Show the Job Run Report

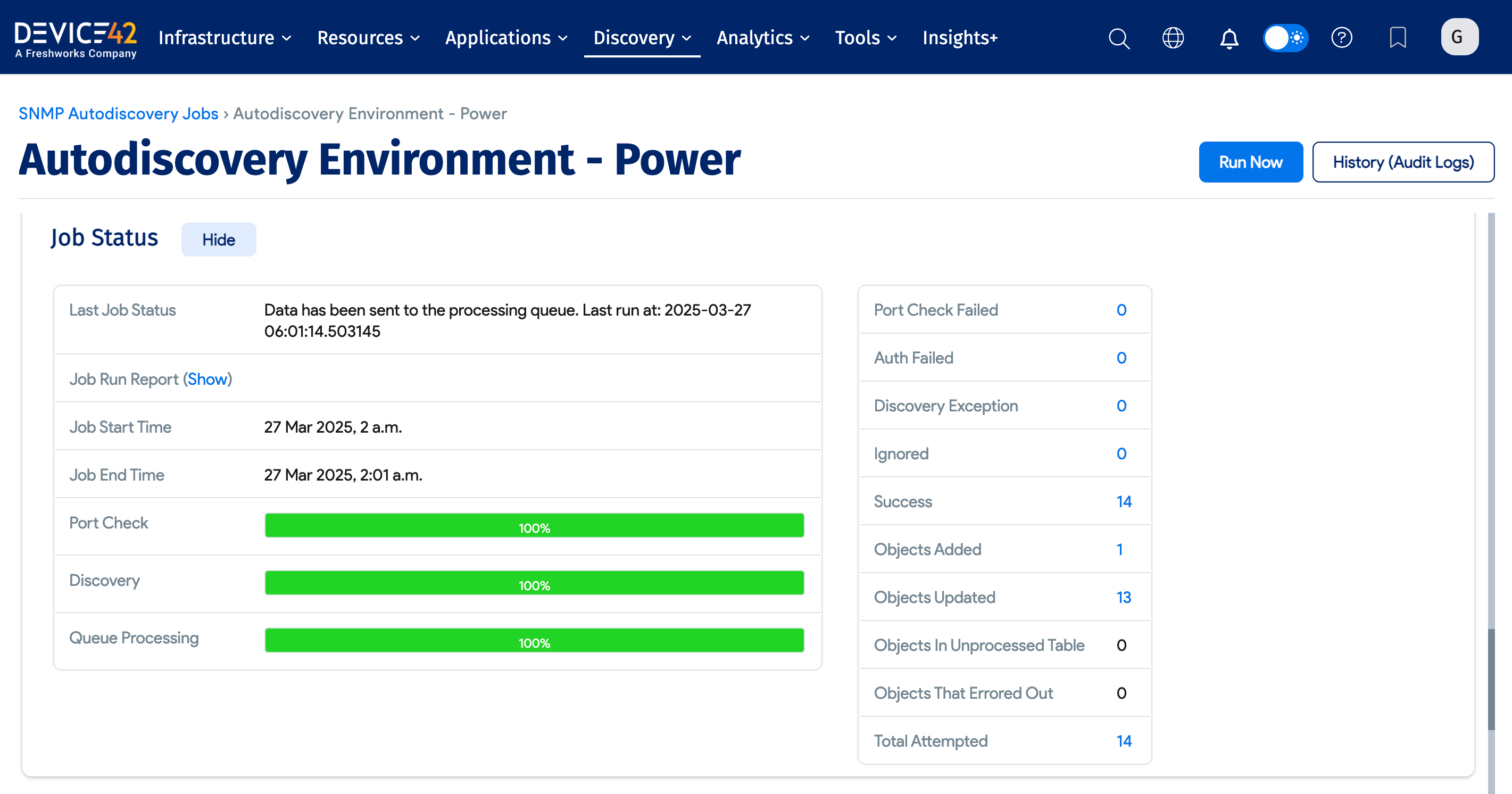coord(208,379)
